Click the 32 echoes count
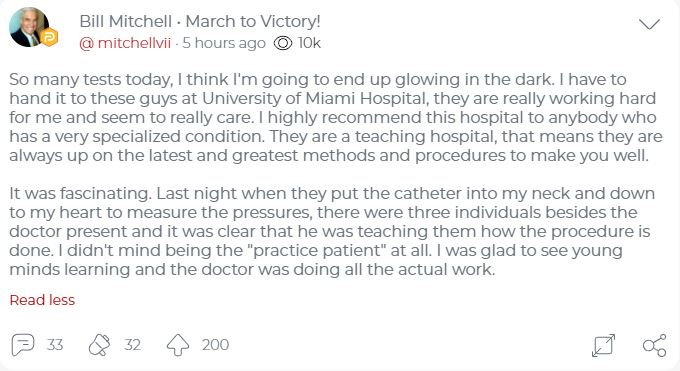 [x=132, y=345]
